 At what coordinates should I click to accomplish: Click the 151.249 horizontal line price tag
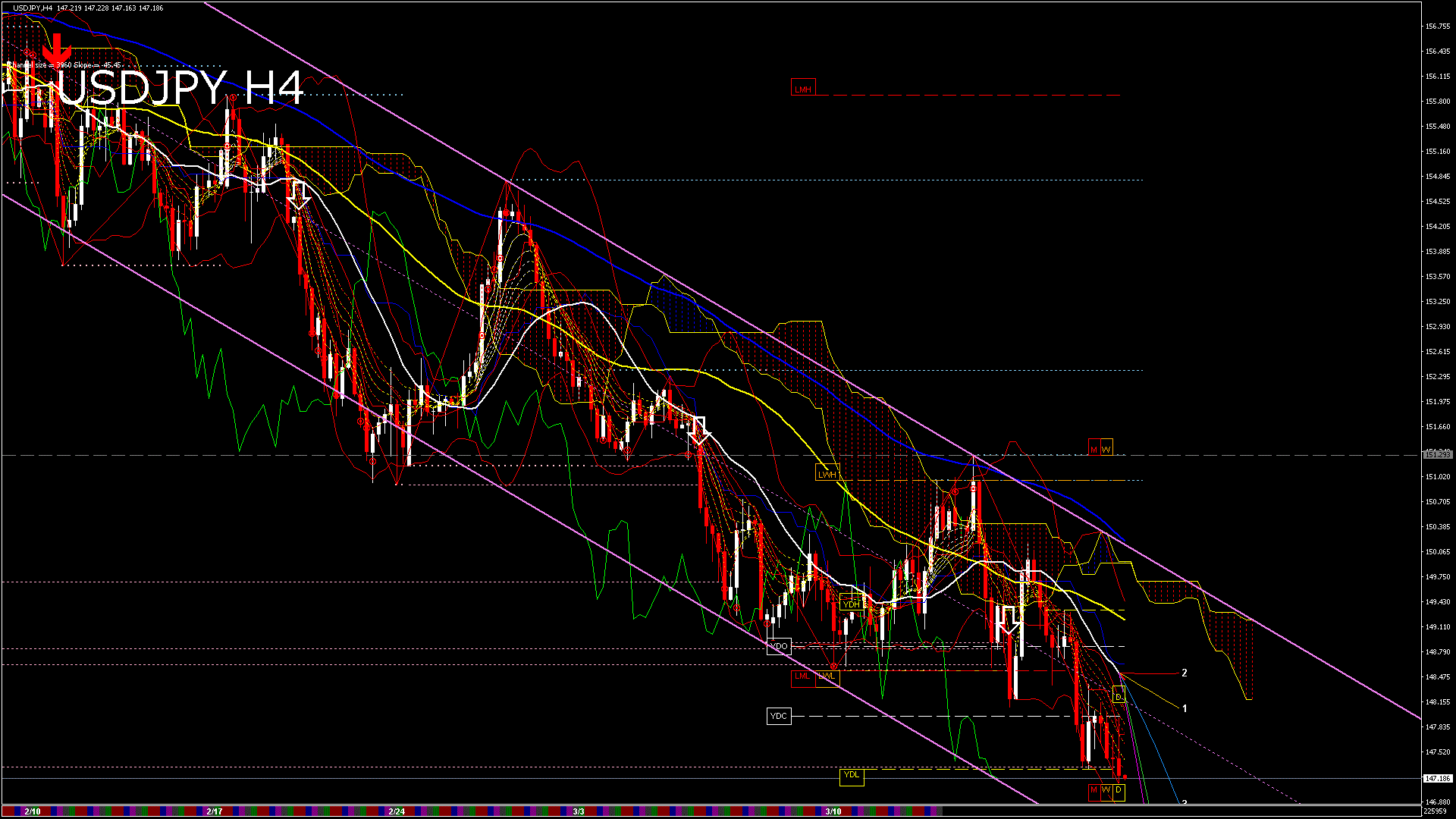click(x=1438, y=454)
